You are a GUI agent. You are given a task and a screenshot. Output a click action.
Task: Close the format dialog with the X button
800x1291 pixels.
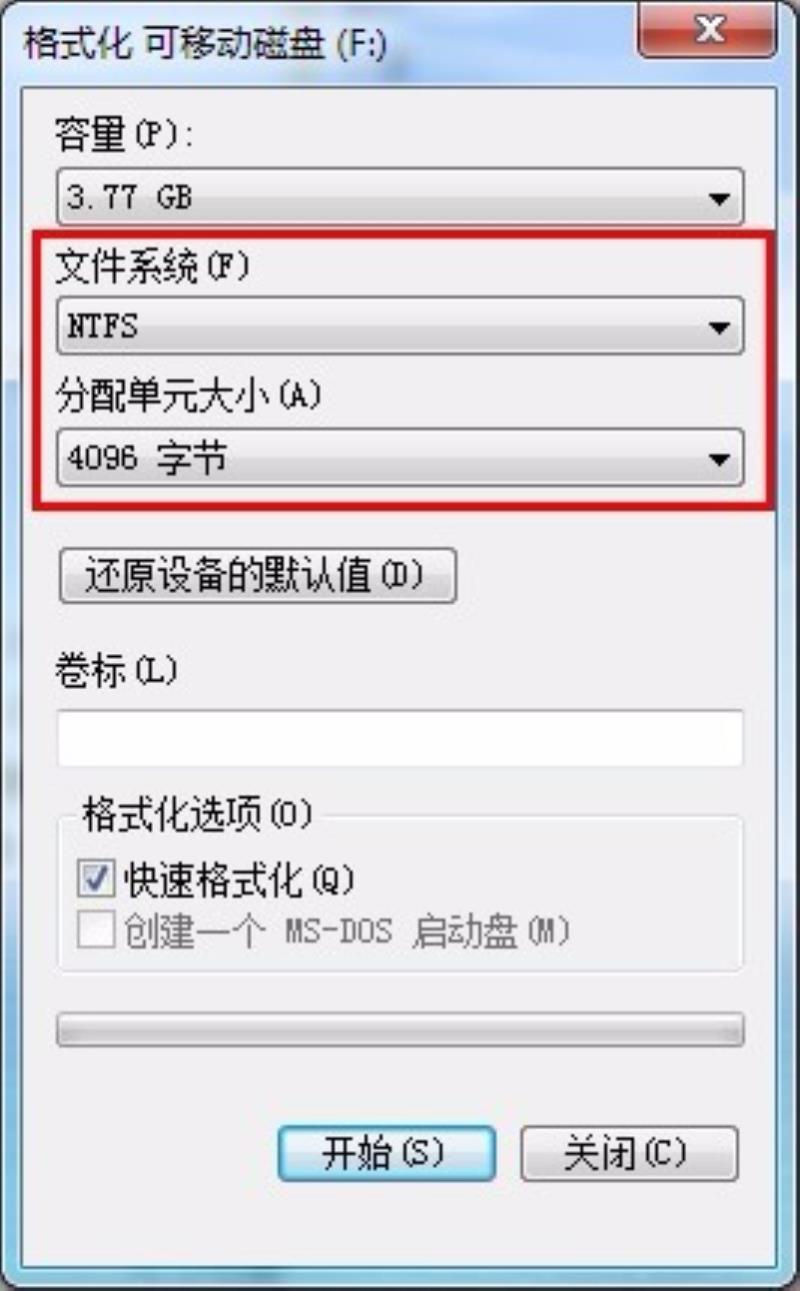pyautogui.click(x=708, y=29)
